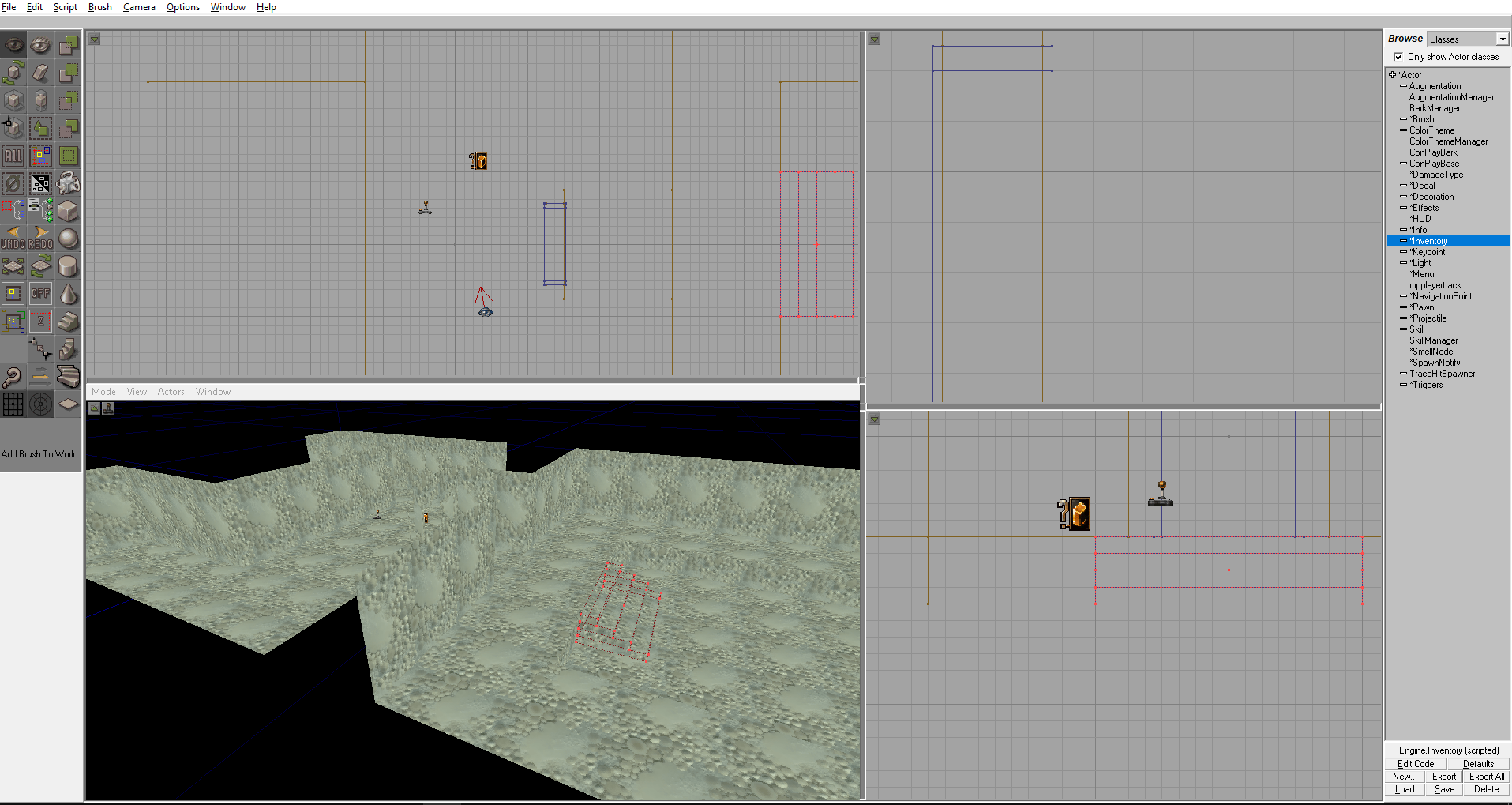Select the Brush Sheer tool
The image size is (1512, 805).
[x=41, y=73]
